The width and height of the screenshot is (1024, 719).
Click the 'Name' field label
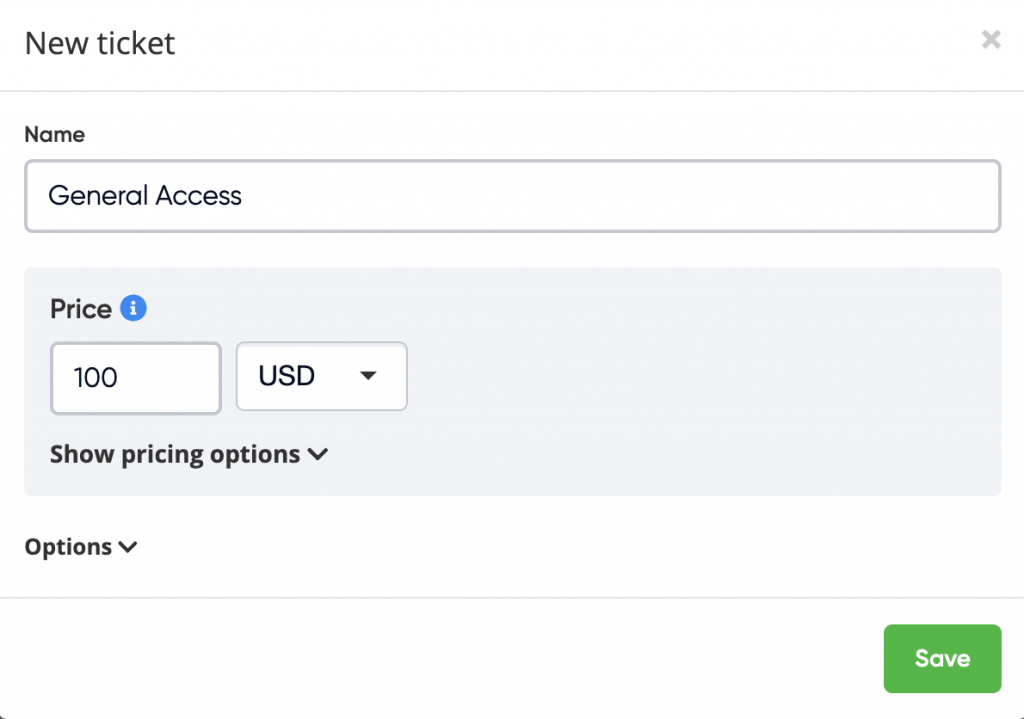pyautogui.click(x=55, y=135)
